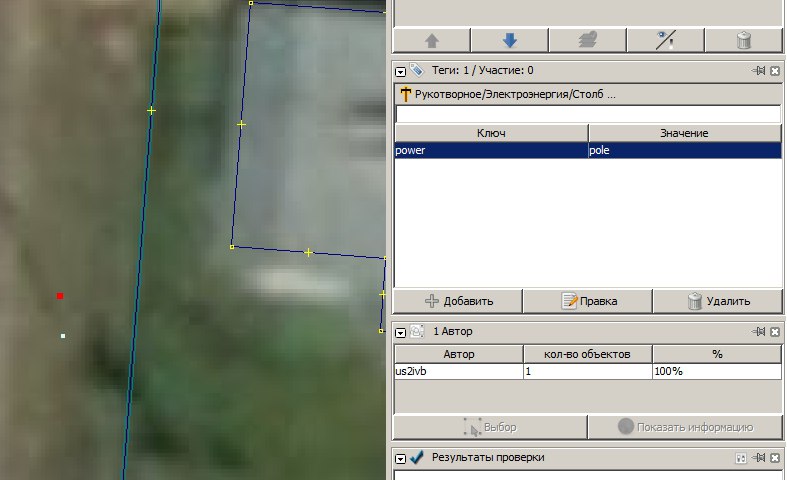787x480 pixels.
Task: Click the Добавить button
Action: [458, 301]
